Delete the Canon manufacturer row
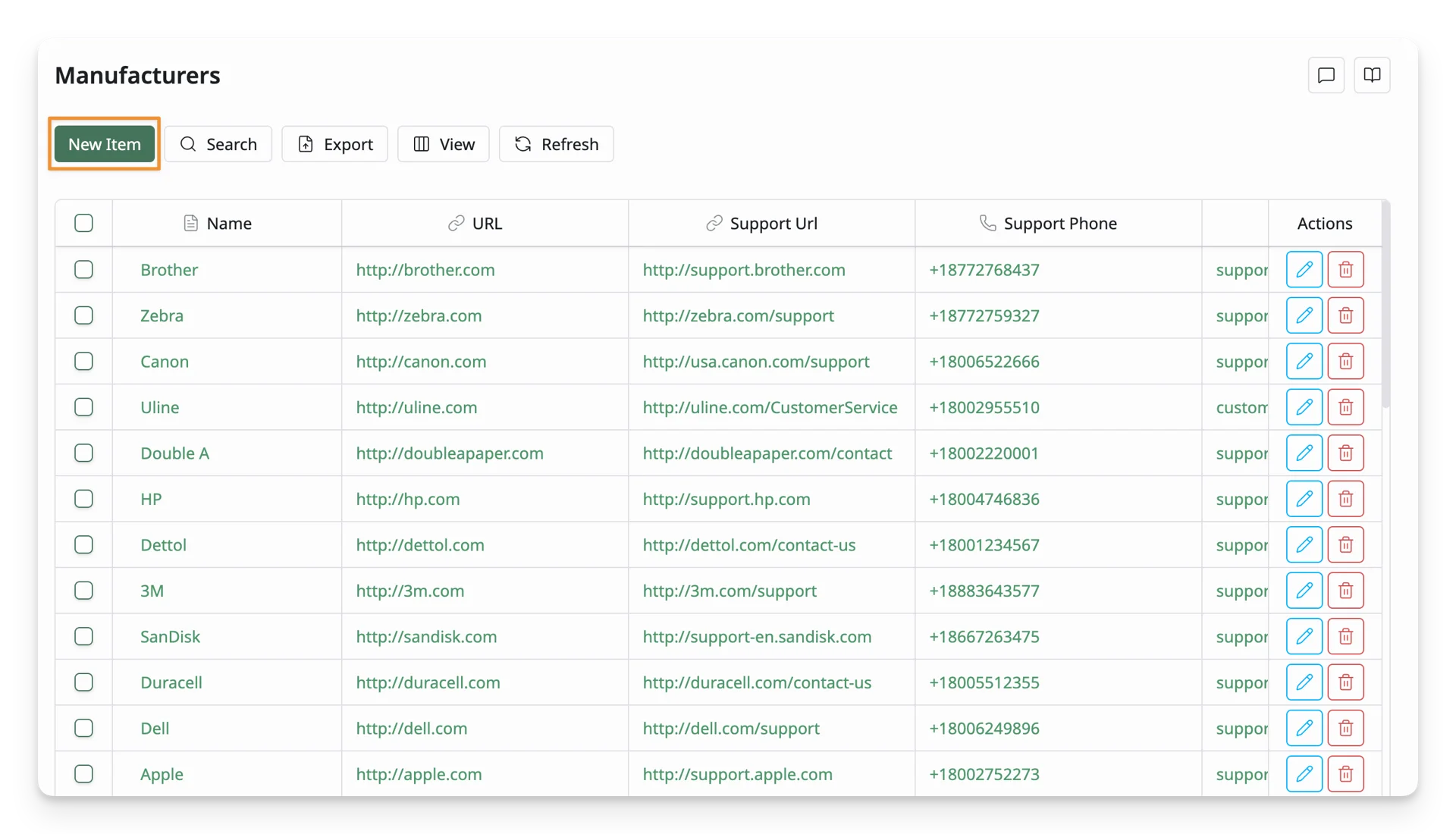Image resolution: width=1456 pixels, height=834 pixels. tap(1346, 361)
